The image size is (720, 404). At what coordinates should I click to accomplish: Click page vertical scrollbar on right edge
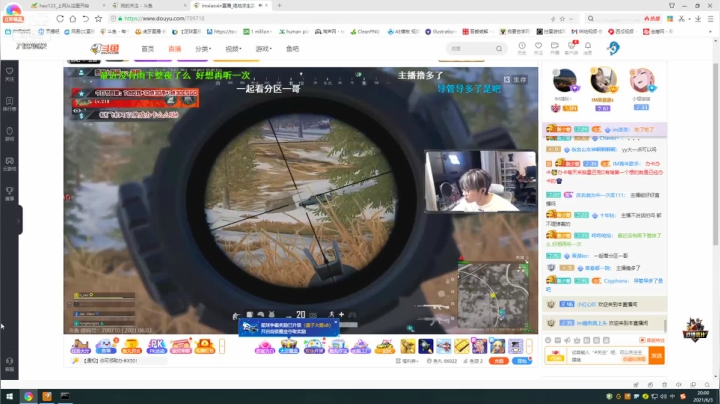[715, 156]
